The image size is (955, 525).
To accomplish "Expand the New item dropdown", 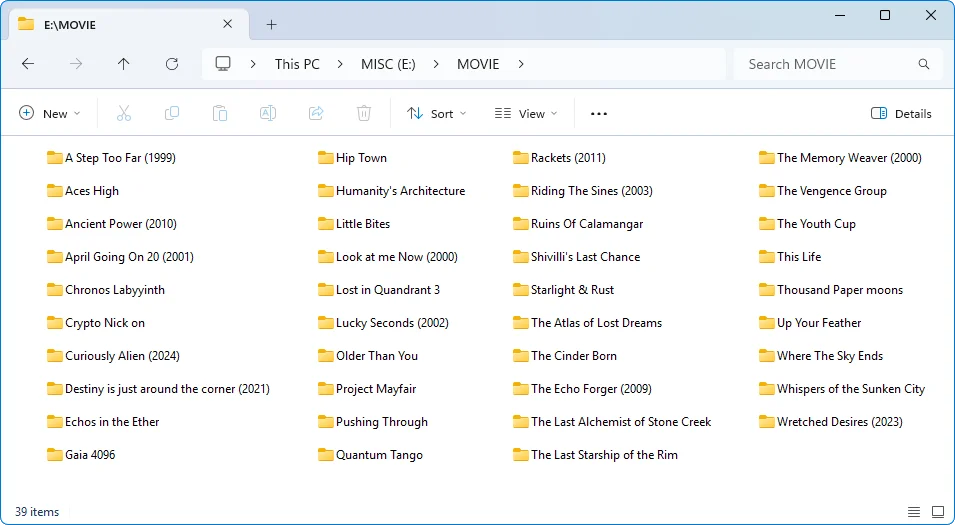I will pos(49,113).
